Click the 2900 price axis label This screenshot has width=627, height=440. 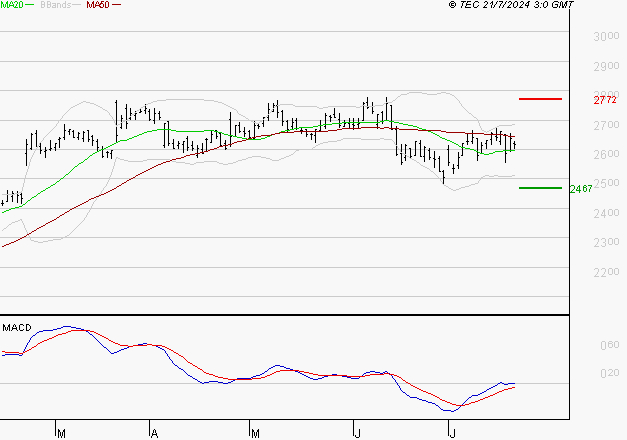coord(606,66)
